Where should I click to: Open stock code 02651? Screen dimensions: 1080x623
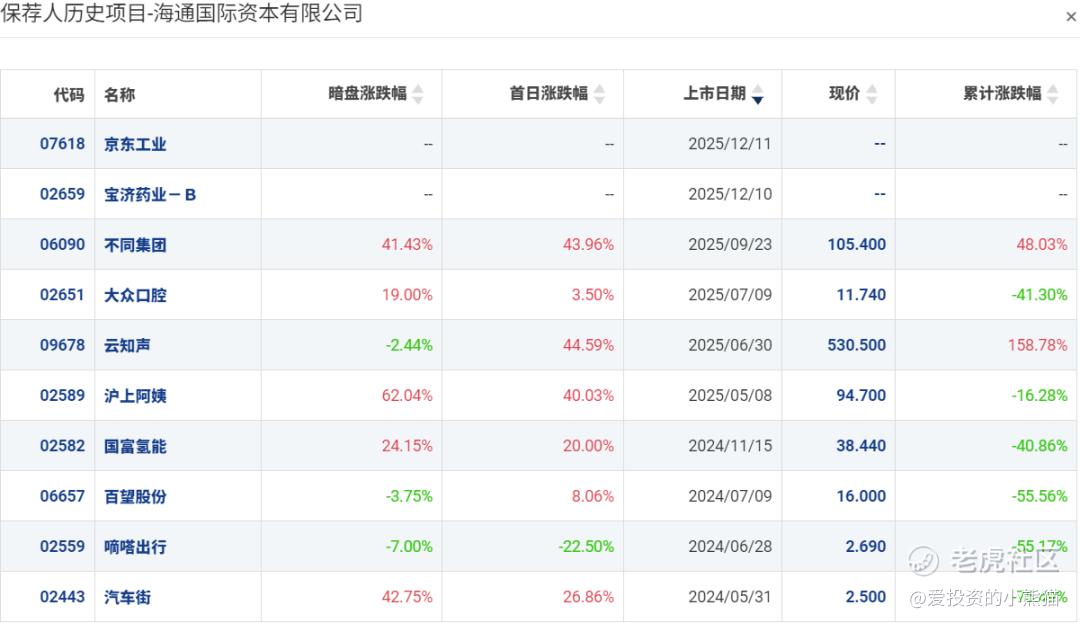(x=62, y=295)
